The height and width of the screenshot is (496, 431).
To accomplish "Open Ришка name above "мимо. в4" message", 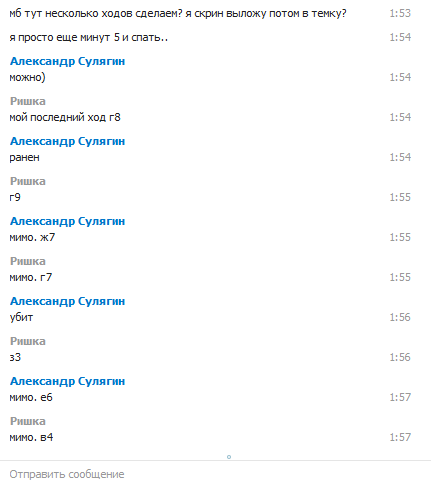I will (28, 421).
